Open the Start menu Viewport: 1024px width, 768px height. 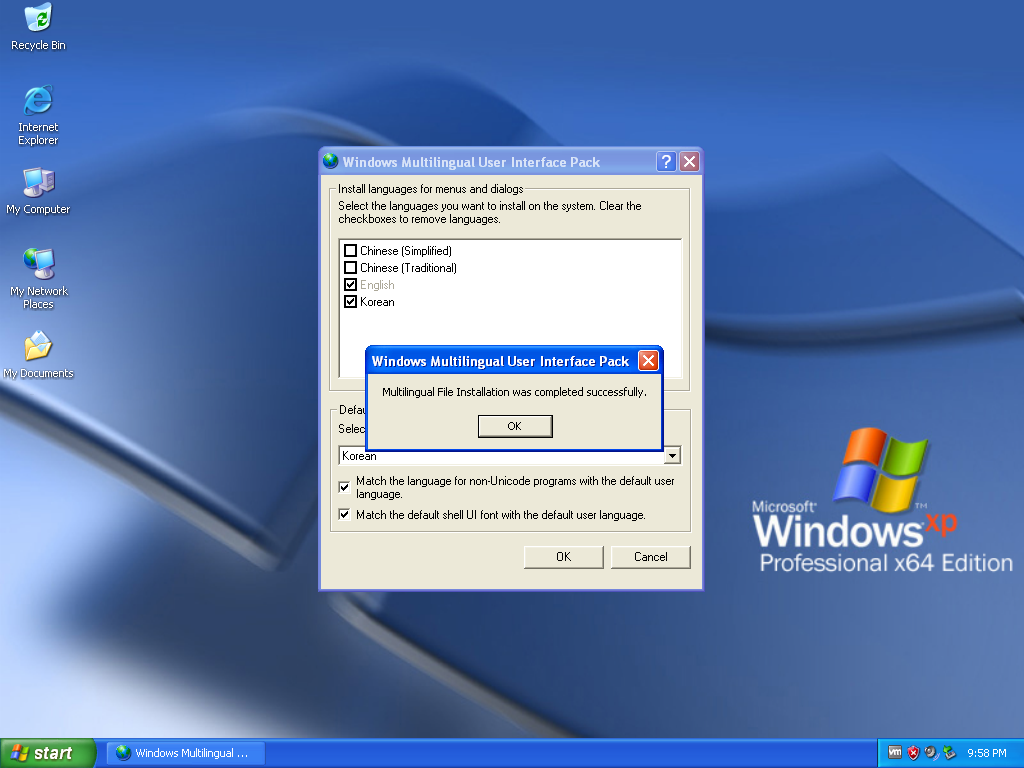pos(48,753)
